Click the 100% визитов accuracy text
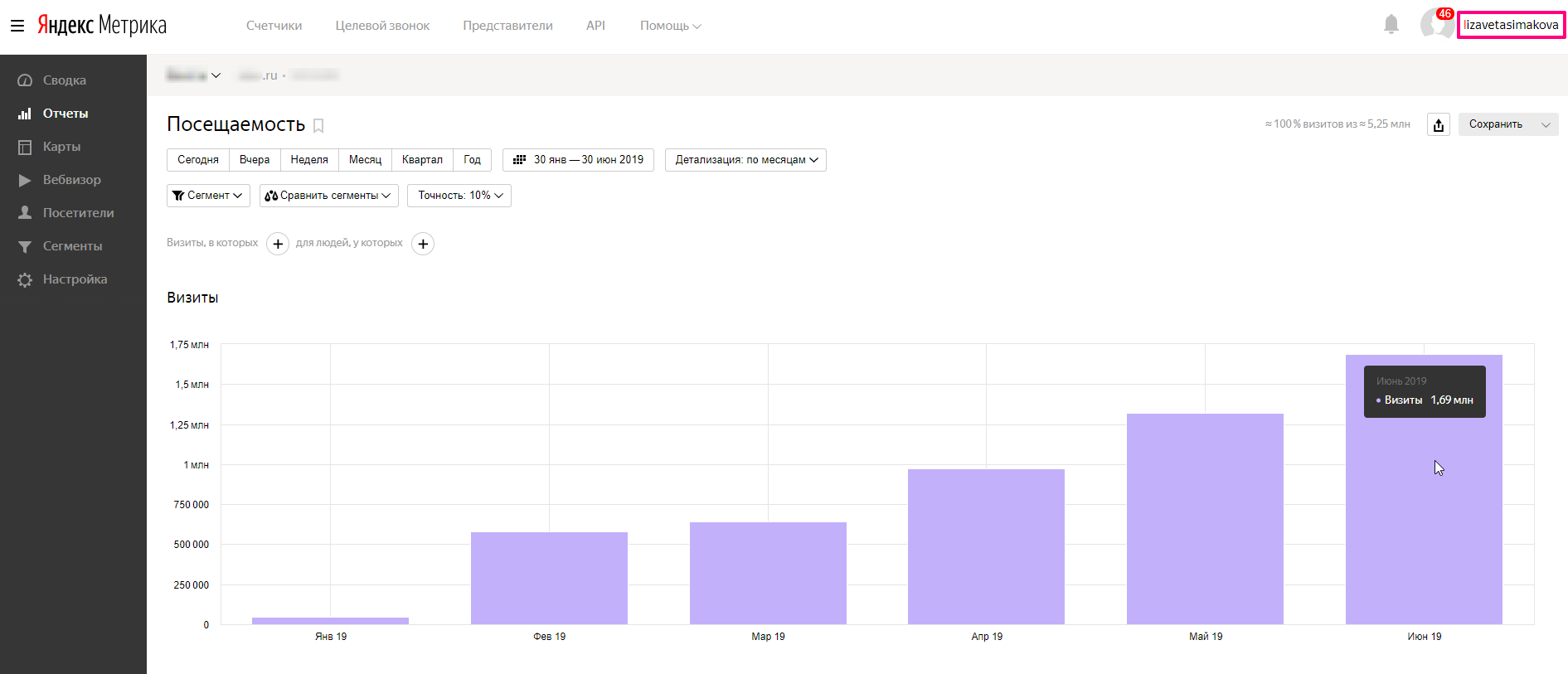The width and height of the screenshot is (1568, 674). [1337, 124]
